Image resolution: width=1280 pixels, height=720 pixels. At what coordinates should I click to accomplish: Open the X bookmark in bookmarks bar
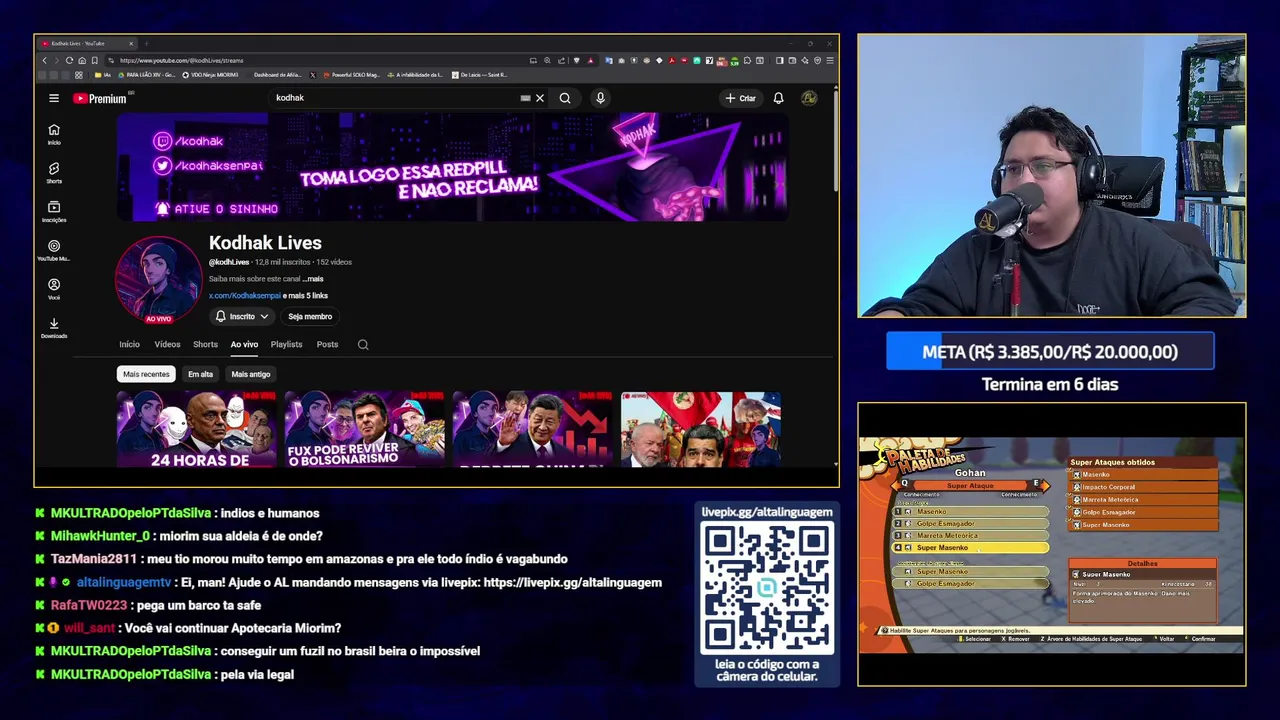pos(313,75)
